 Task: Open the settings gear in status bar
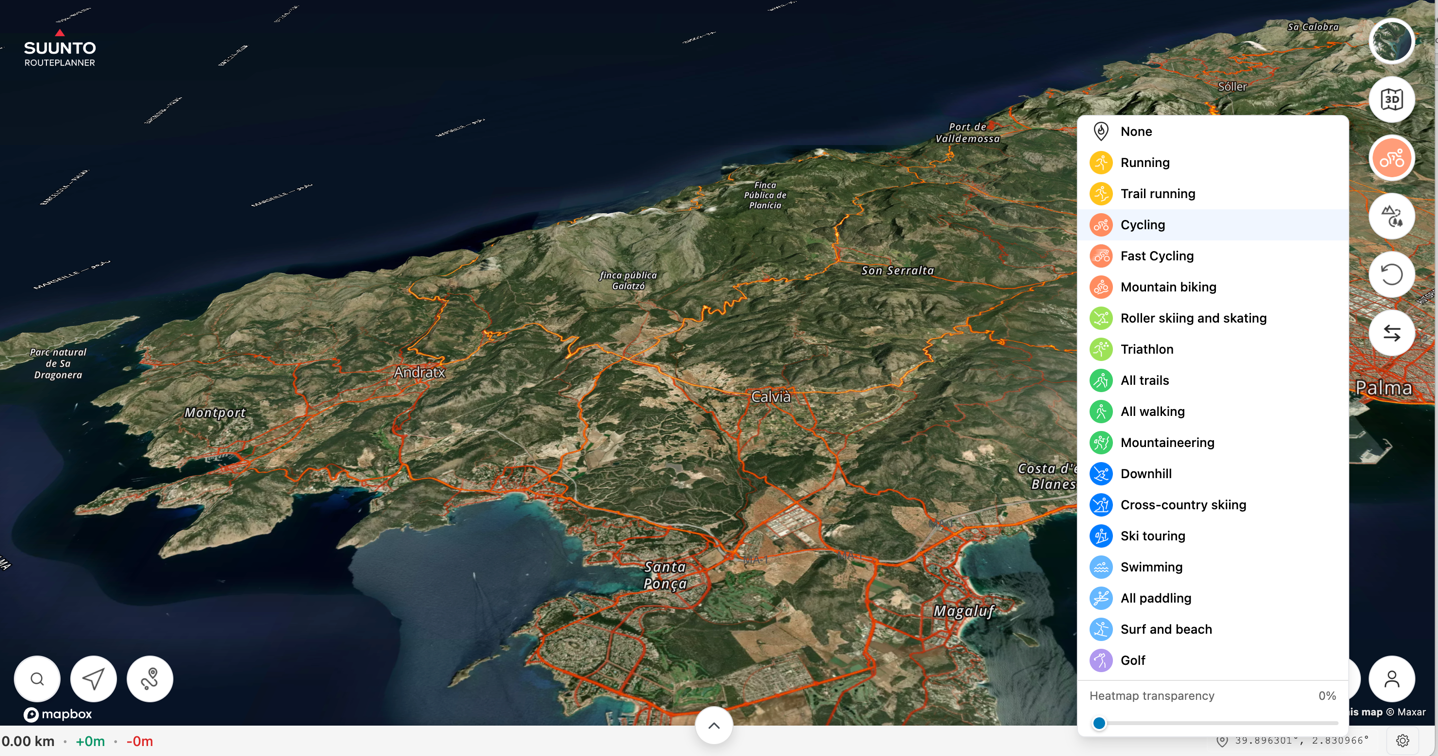tap(1403, 741)
